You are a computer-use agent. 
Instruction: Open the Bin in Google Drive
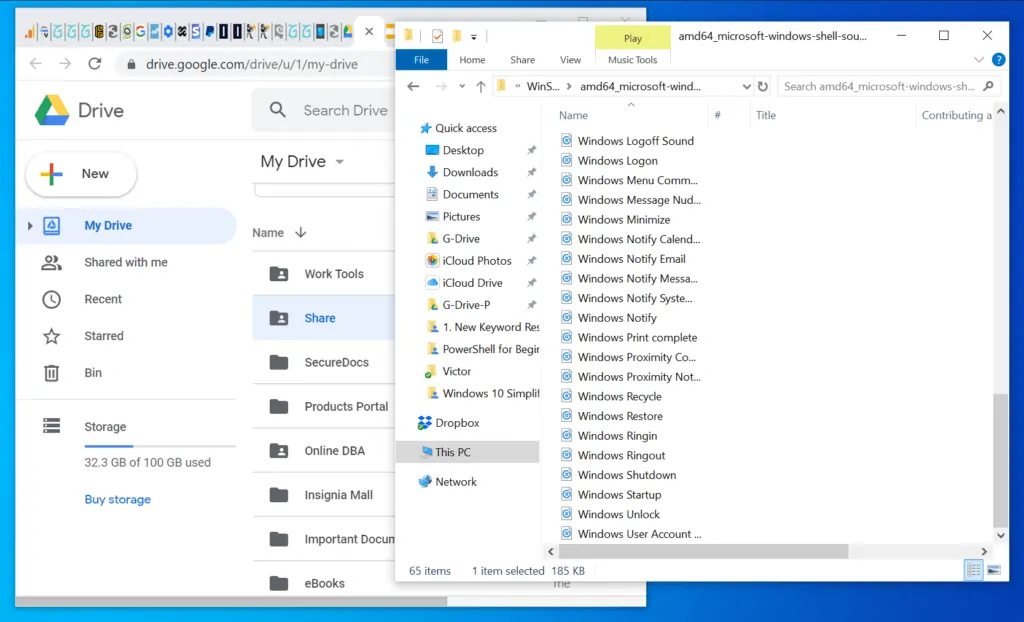point(93,372)
